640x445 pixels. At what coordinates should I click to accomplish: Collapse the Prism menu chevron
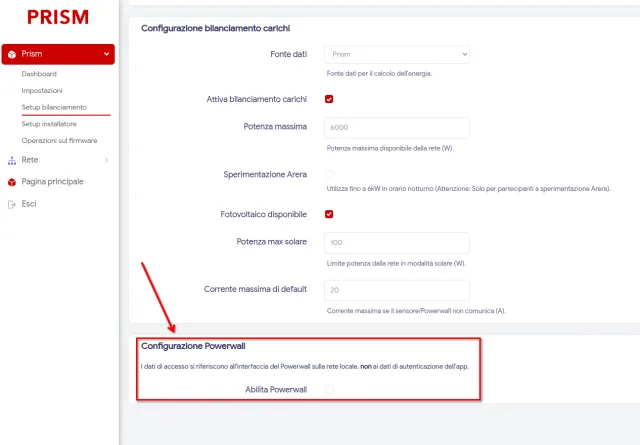(x=106, y=54)
